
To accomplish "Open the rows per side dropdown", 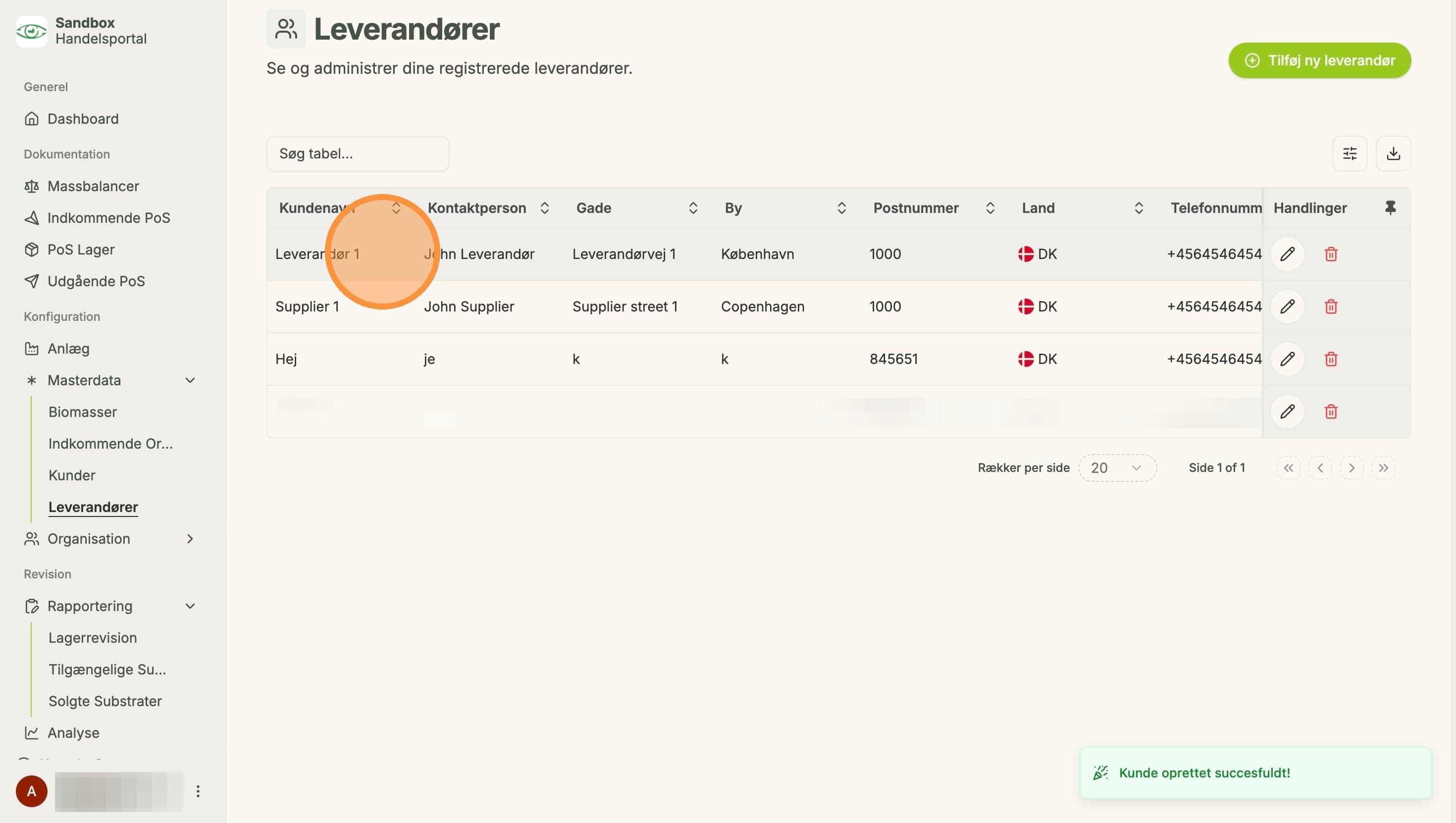I will pos(1117,467).
